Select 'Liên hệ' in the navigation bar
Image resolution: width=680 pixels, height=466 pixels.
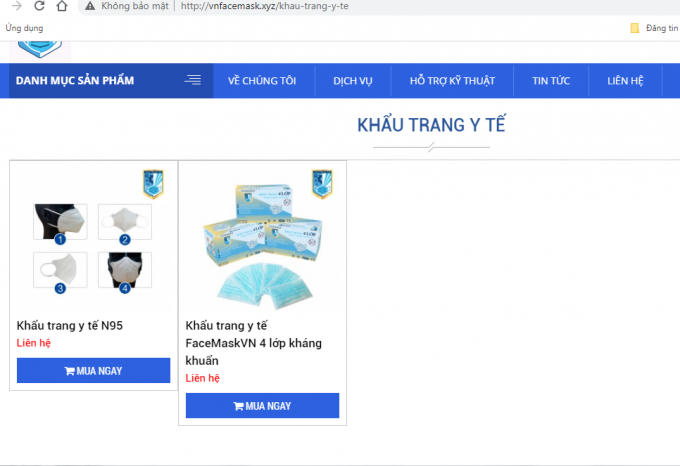(x=625, y=81)
